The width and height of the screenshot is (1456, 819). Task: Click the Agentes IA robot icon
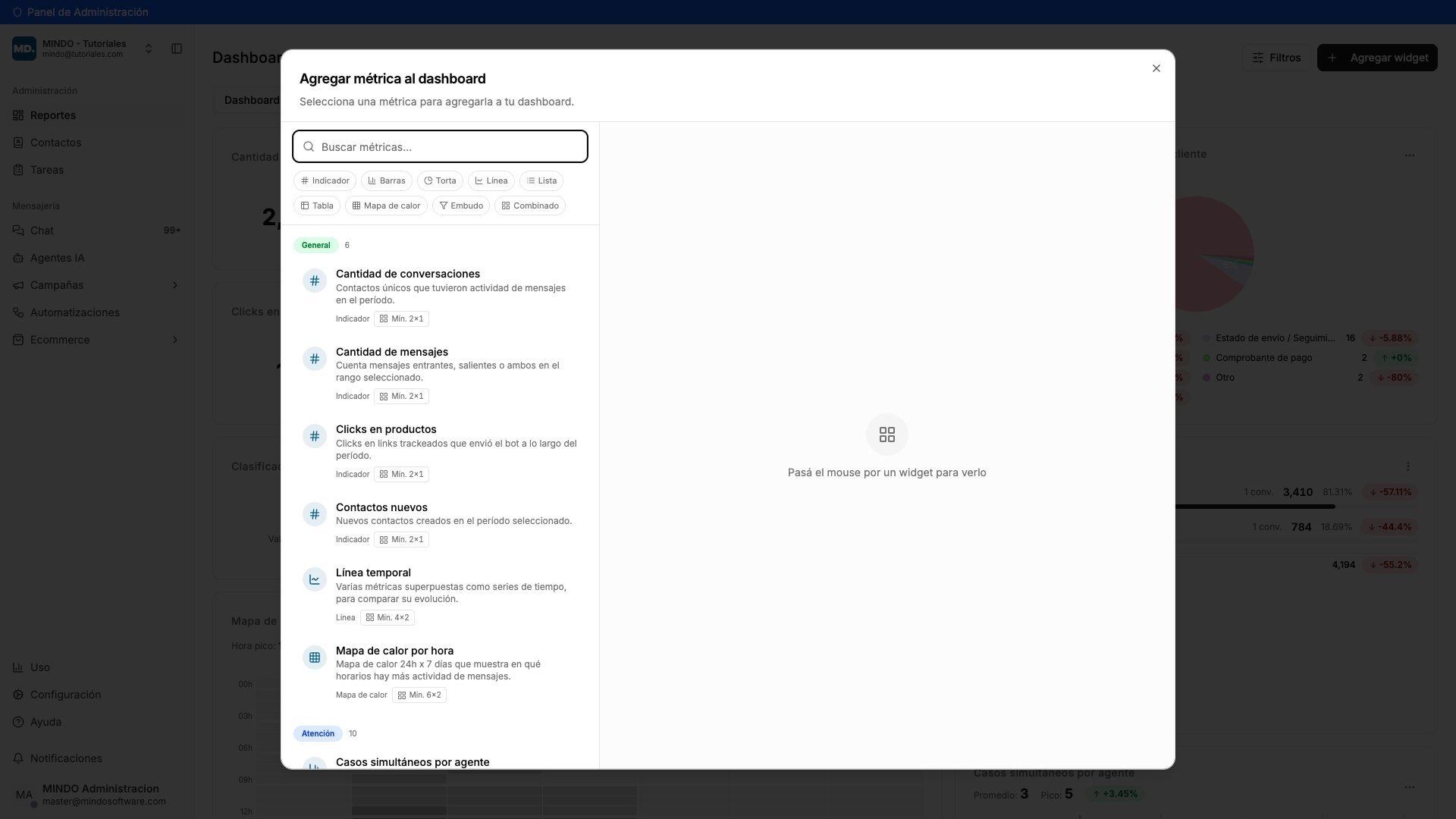tap(18, 258)
